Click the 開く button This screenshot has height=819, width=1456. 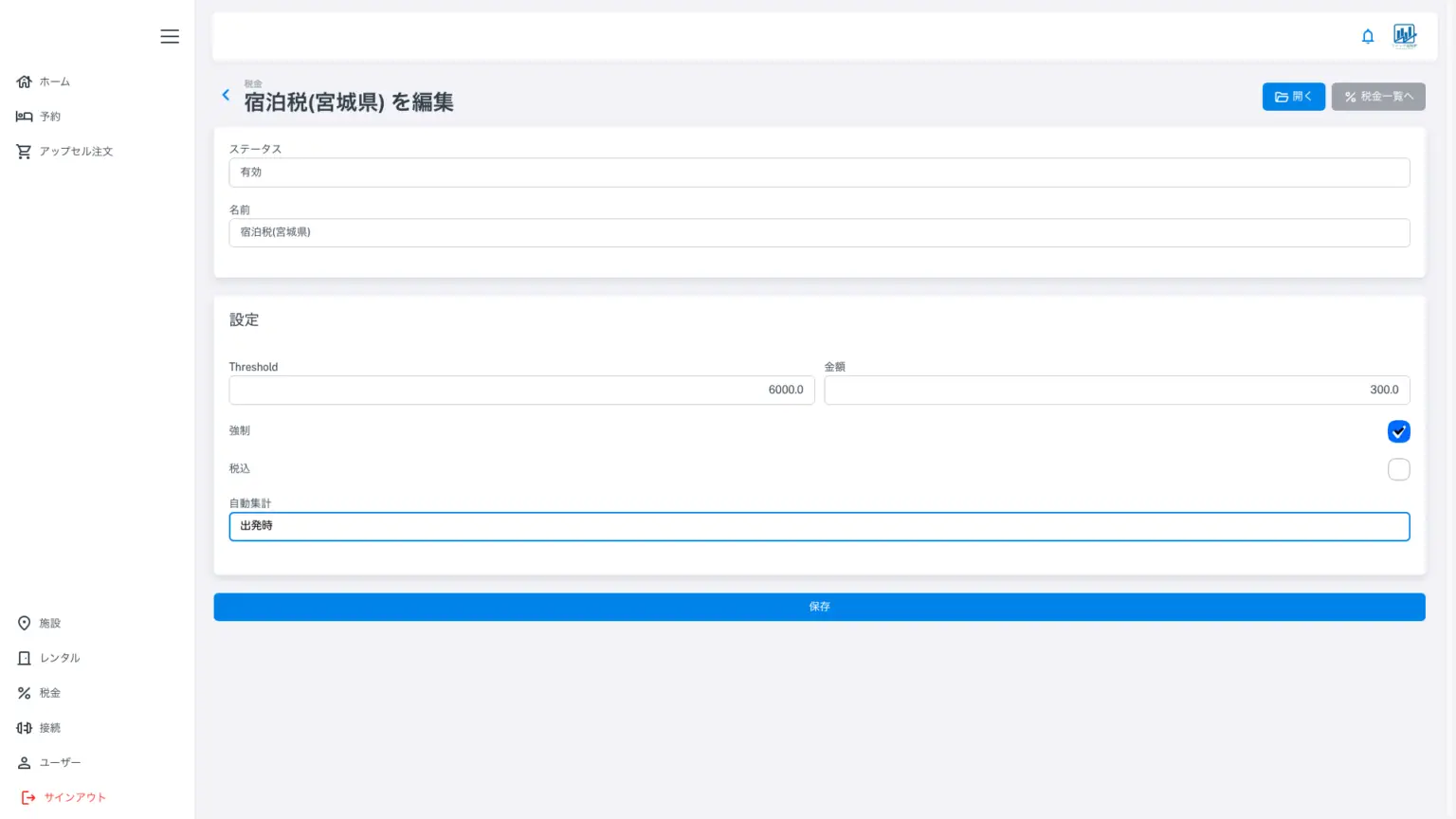click(1293, 97)
